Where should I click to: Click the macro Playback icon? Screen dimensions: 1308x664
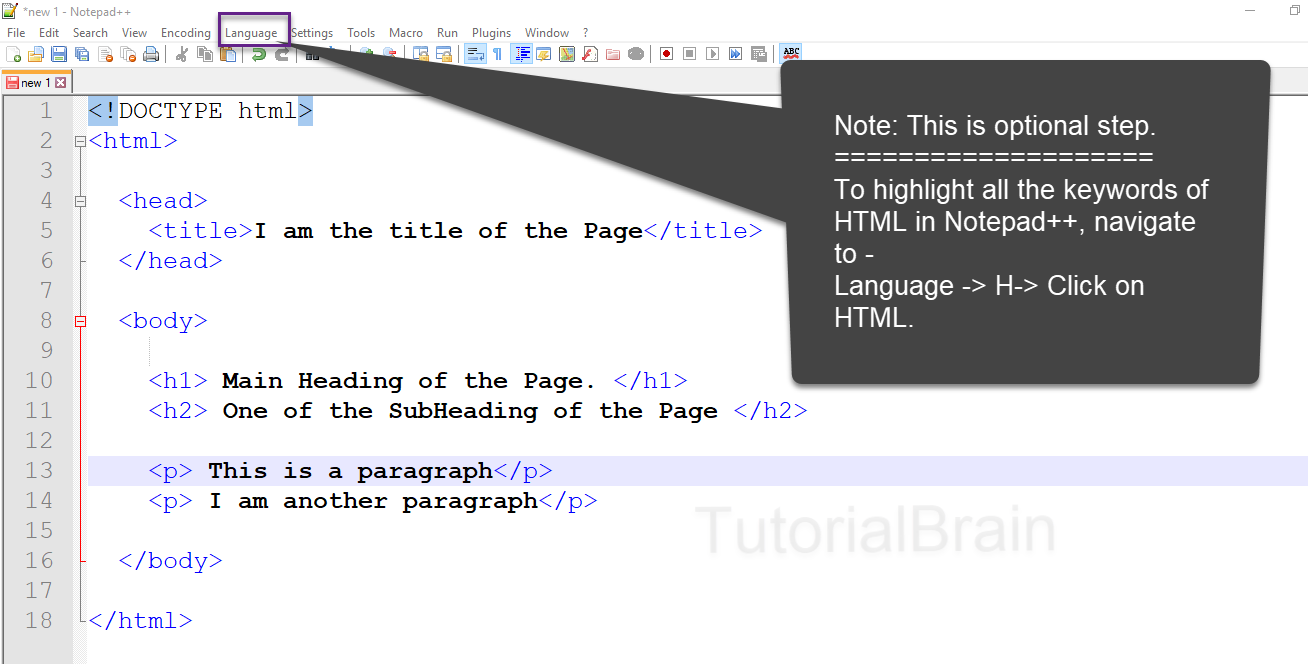coord(712,54)
